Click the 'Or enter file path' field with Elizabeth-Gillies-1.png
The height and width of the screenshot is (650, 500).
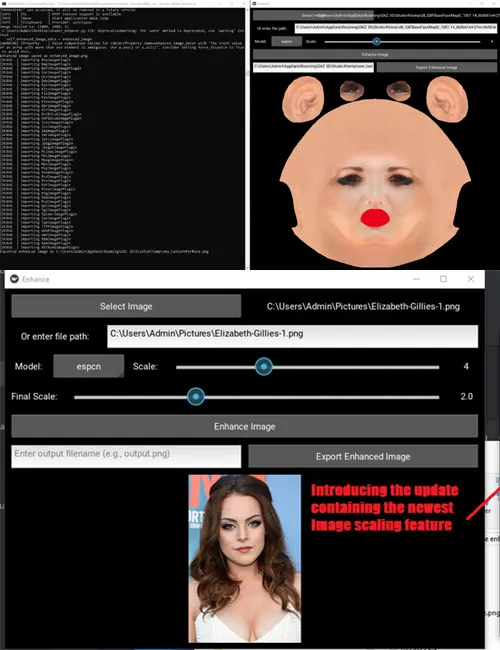coord(292,336)
